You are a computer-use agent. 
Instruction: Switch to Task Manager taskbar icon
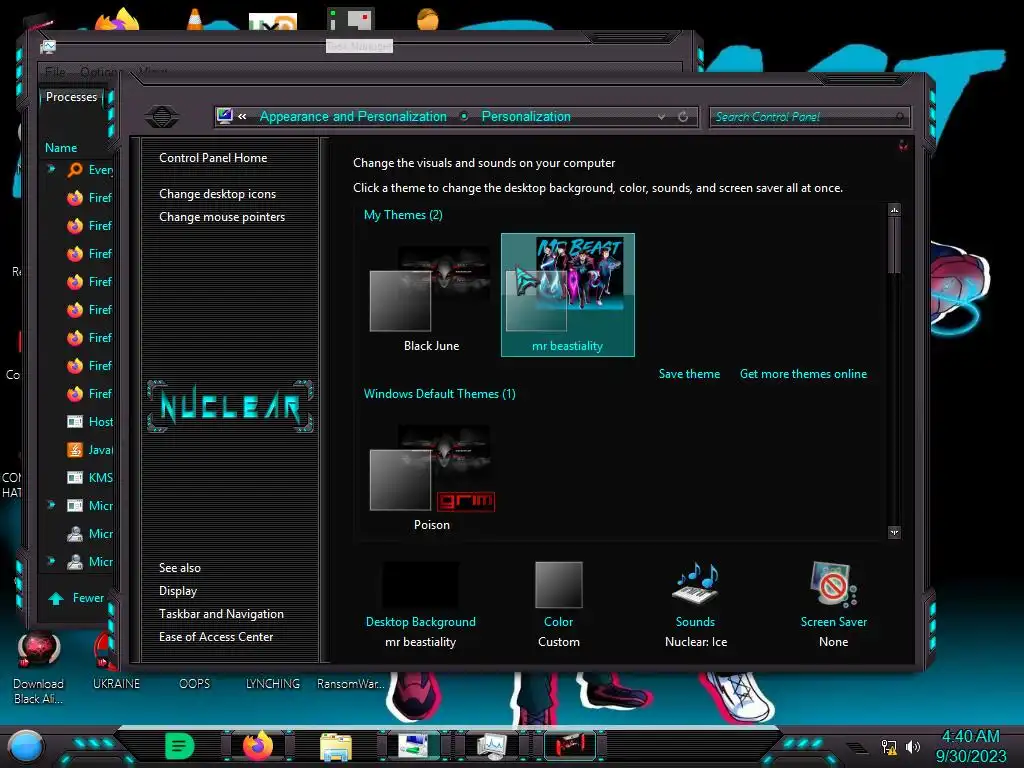coord(491,746)
